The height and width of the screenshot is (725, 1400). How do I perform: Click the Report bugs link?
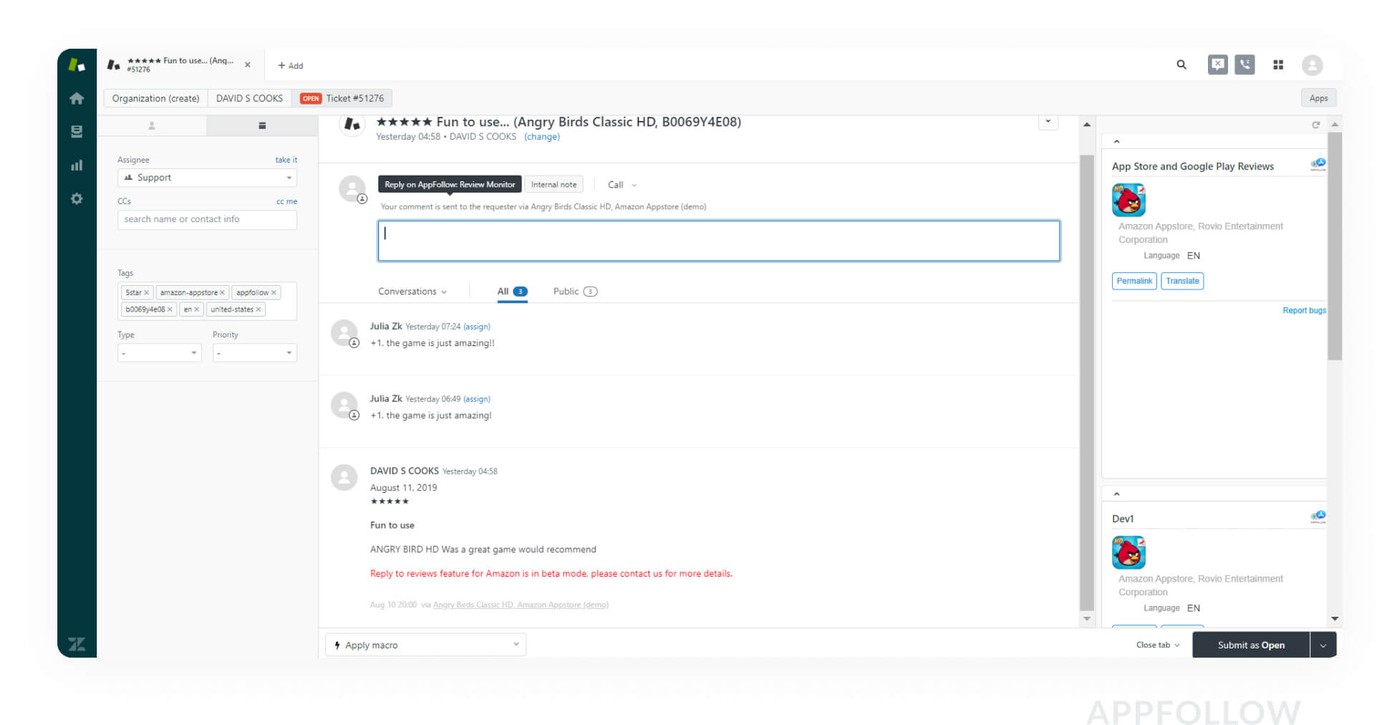(x=1304, y=311)
